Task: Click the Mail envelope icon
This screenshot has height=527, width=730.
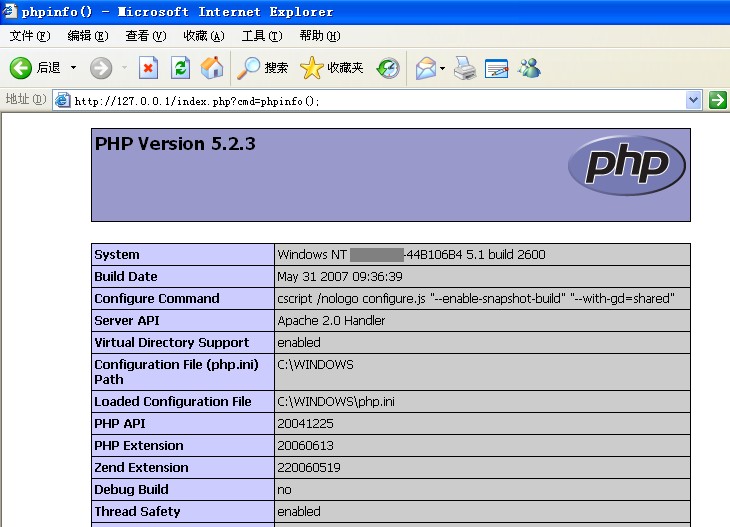Action: (425, 68)
